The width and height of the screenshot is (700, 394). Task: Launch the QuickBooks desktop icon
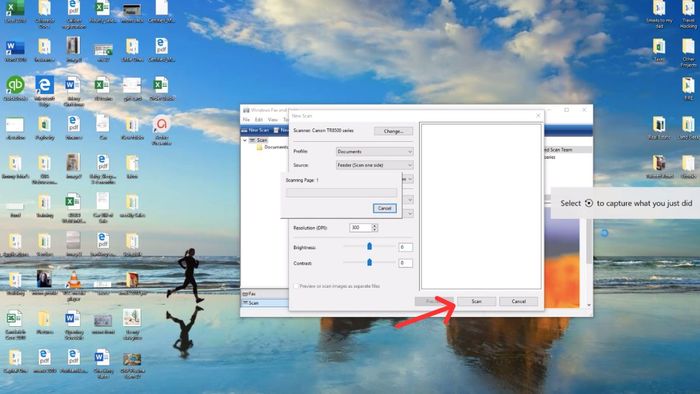pyautogui.click(x=15, y=87)
